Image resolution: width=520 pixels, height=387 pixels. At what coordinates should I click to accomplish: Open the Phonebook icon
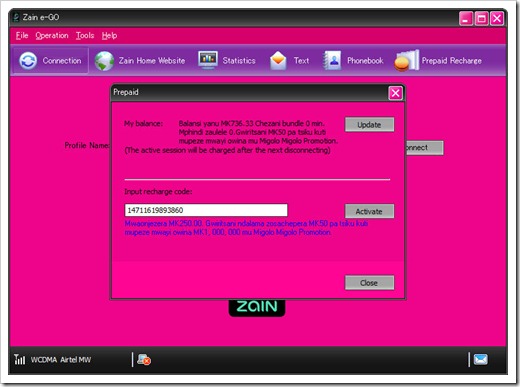pyautogui.click(x=332, y=60)
